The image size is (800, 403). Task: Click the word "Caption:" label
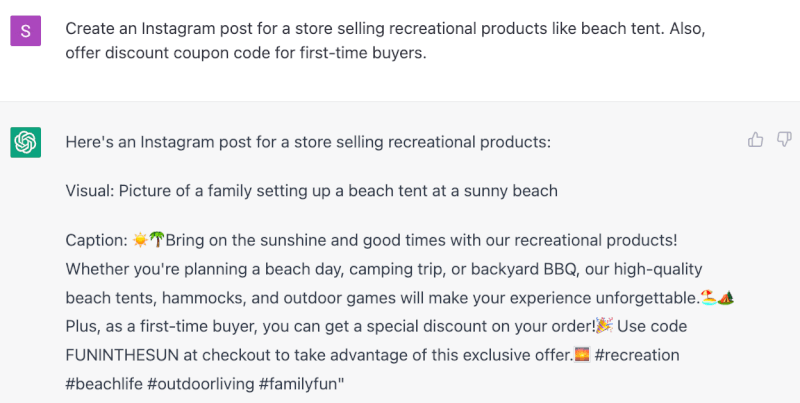[x=97, y=240]
